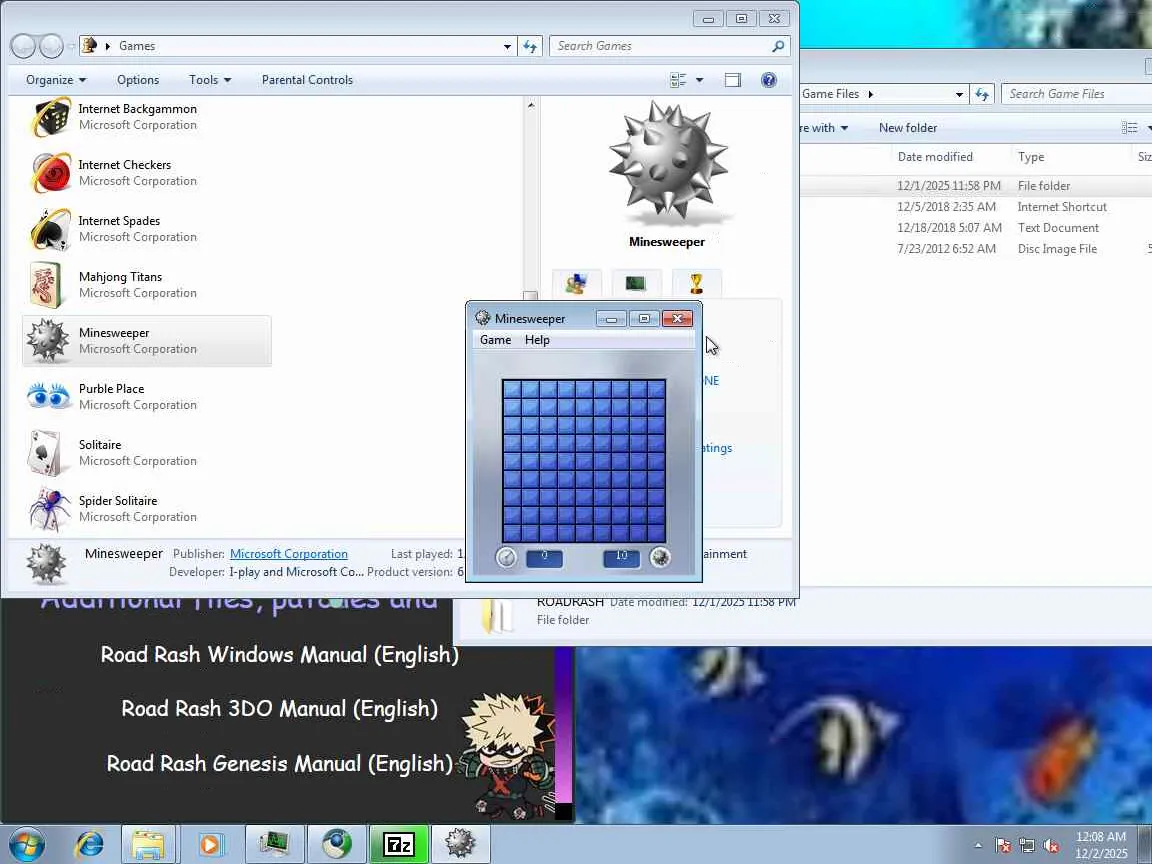This screenshot has width=1152, height=864.
Task: Open the ratings tab icon in preview pane
Action: [577, 283]
